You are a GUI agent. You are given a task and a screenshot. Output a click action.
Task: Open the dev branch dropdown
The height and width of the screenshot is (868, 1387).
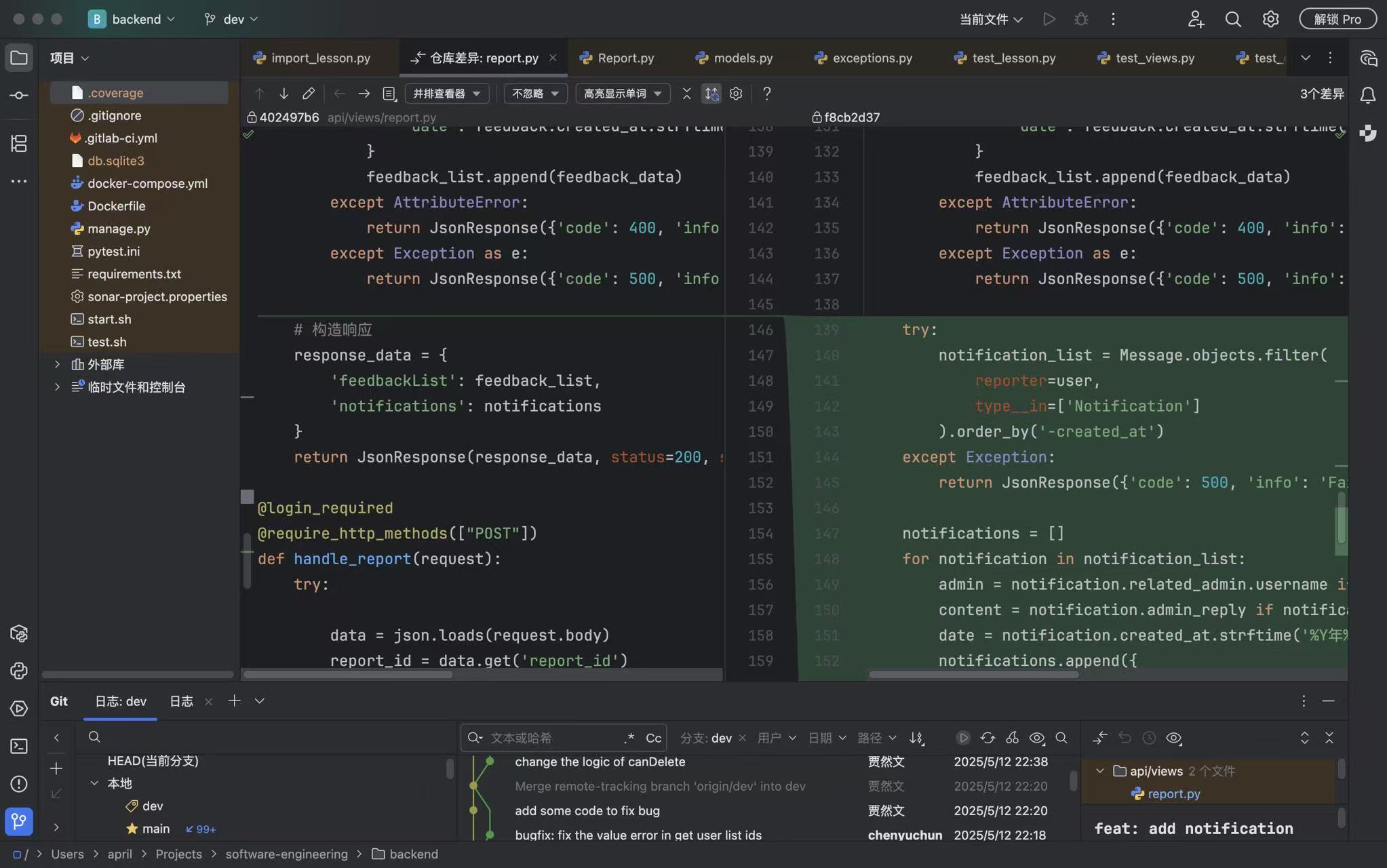(x=231, y=19)
